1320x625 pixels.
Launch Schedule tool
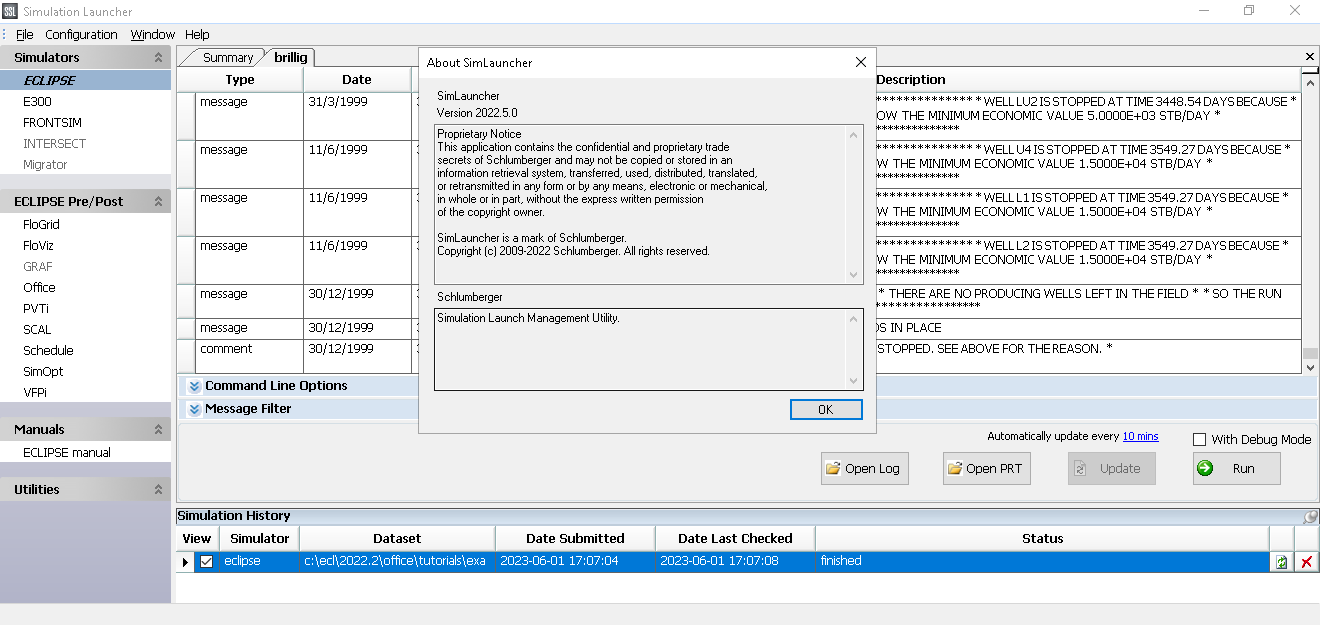tap(48, 351)
